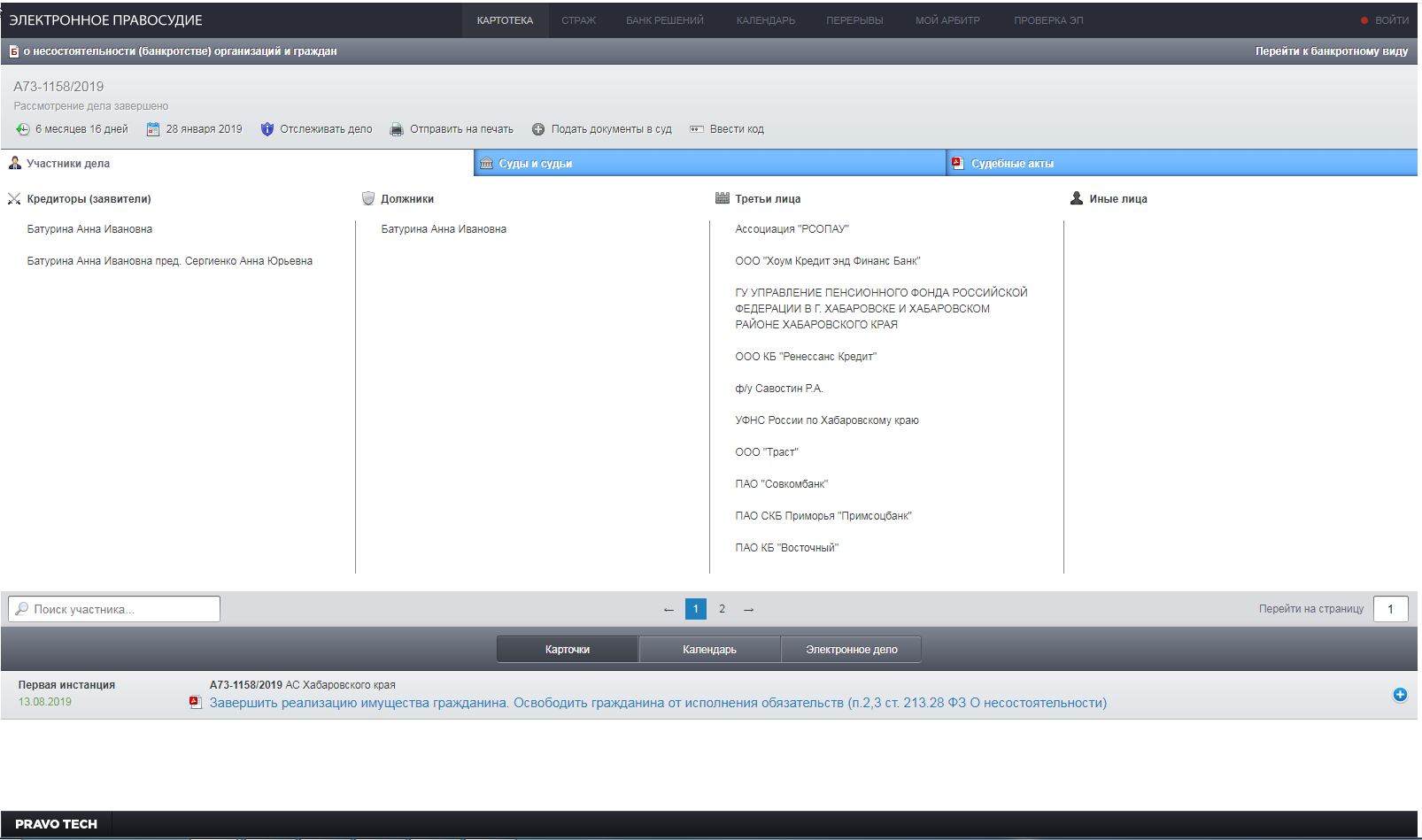This screenshot has height=840, width=1422.
Task: Click the shield icon for Отслеживать дело
Action: pyautogui.click(x=267, y=129)
